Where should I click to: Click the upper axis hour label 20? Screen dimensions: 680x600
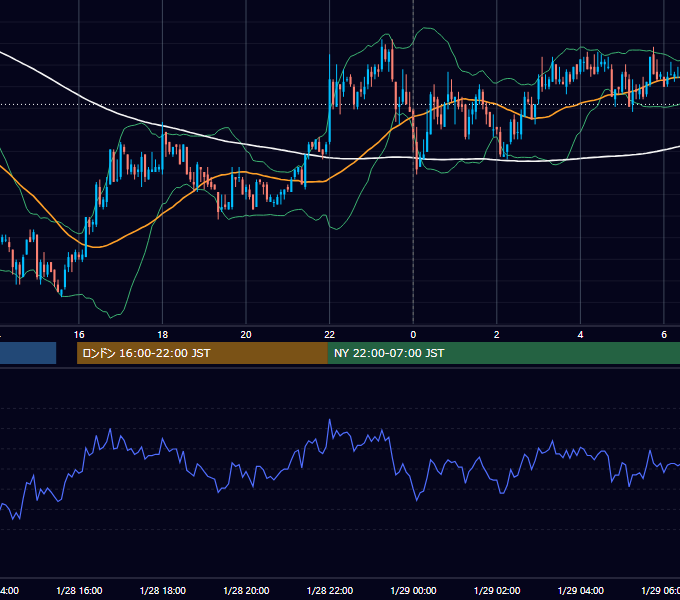tap(246, 335)
